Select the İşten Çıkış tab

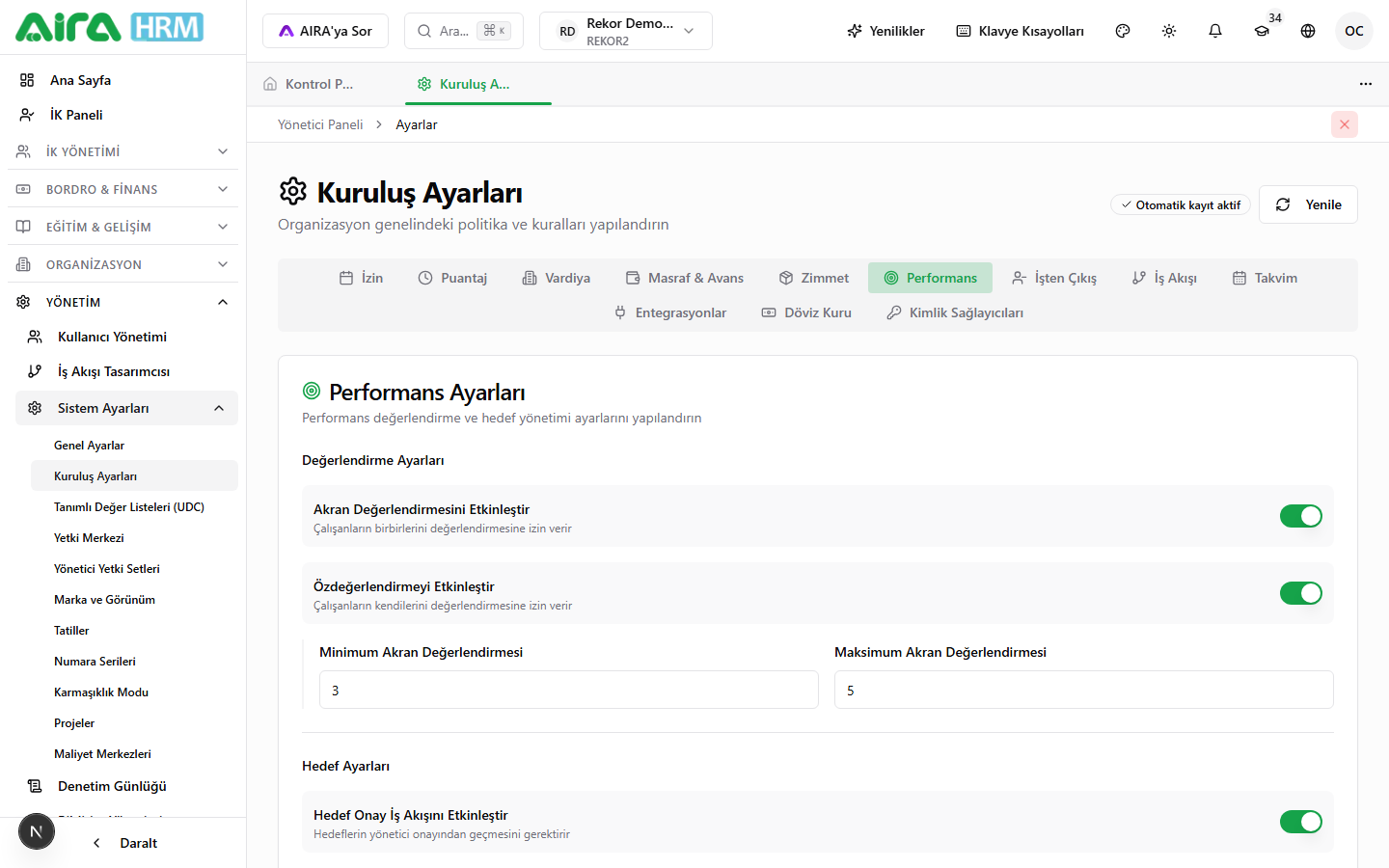tap(1054, 278)
